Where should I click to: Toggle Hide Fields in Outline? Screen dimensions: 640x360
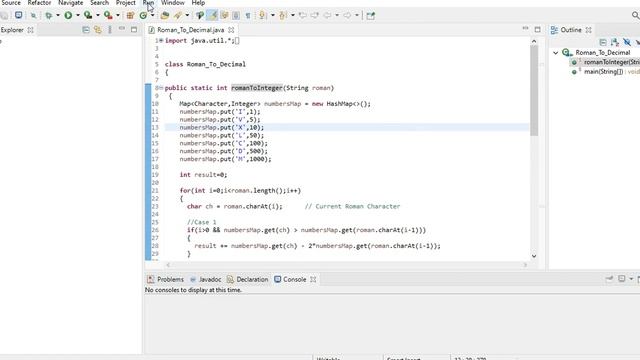627,42
